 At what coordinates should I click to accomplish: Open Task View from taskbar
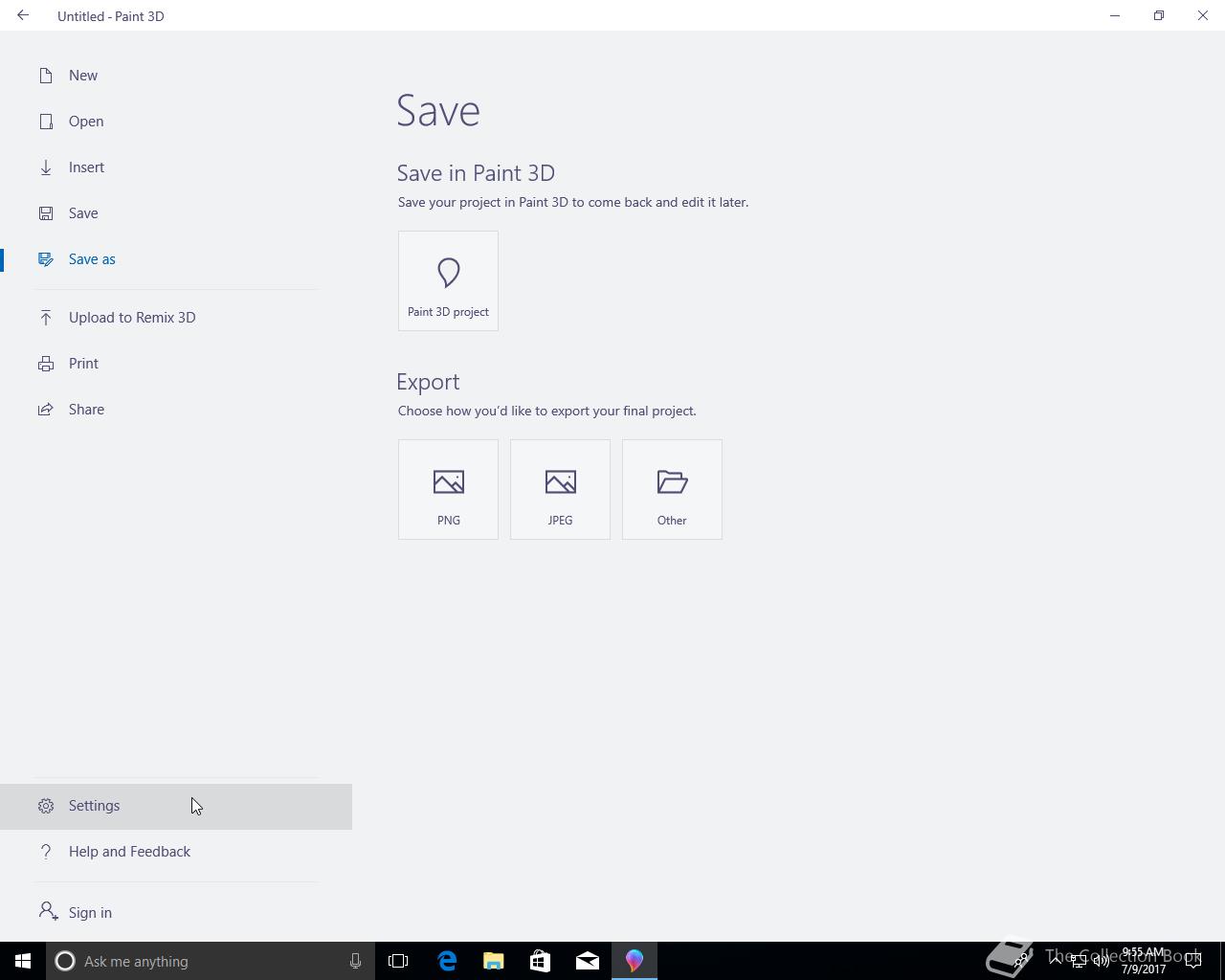(x=398, y=961)
